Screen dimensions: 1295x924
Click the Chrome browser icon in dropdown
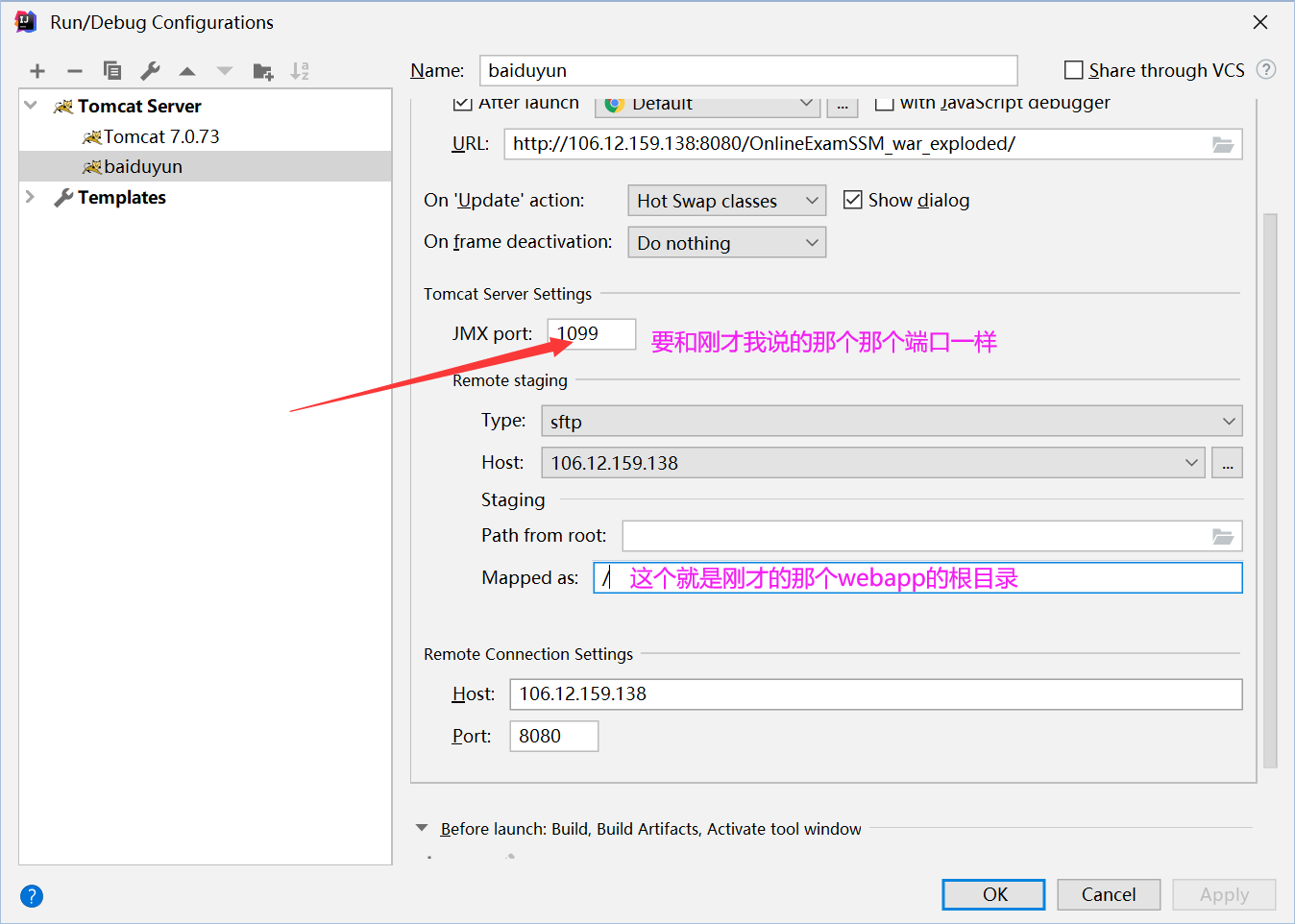click(615, 105)
